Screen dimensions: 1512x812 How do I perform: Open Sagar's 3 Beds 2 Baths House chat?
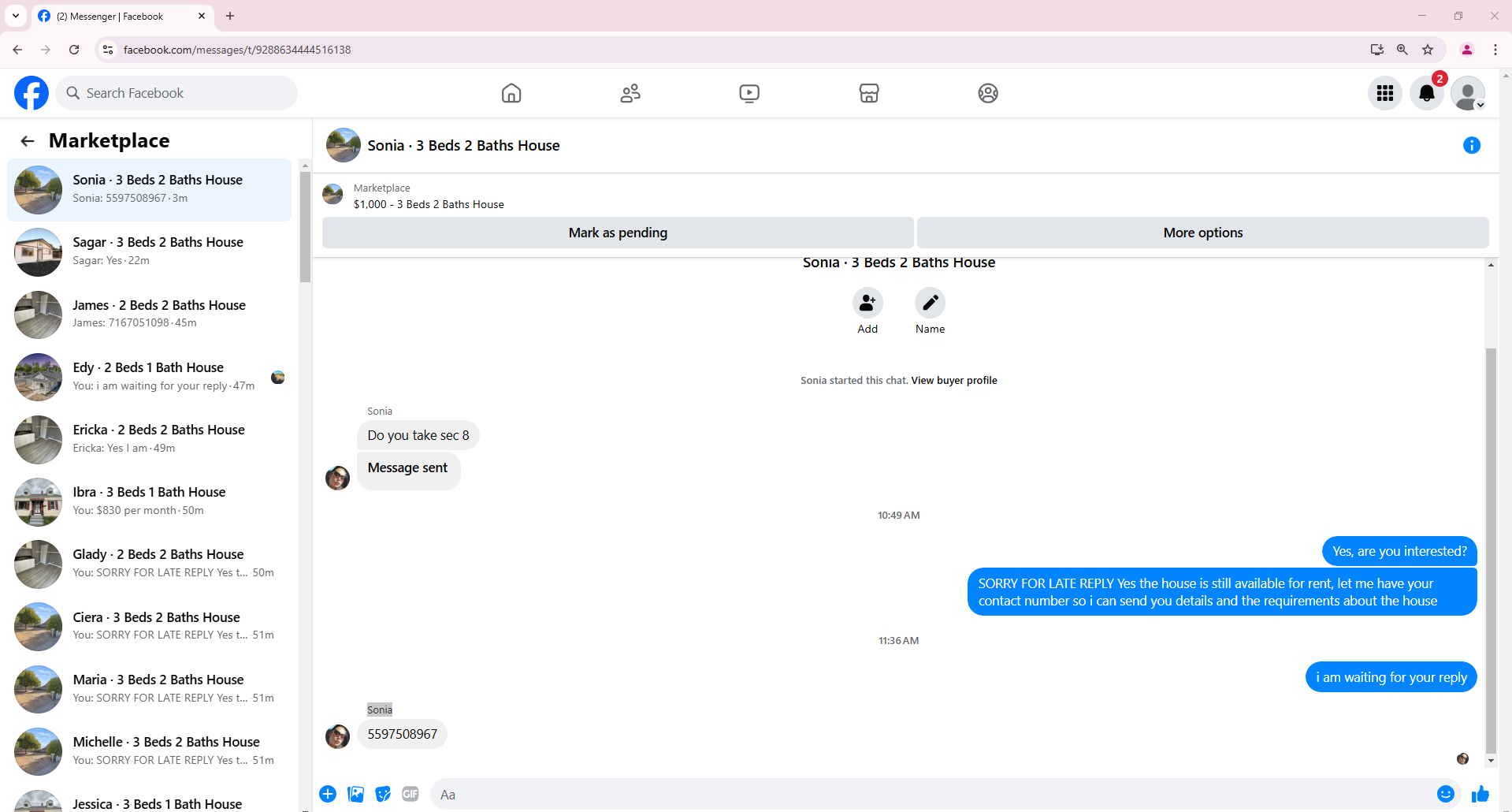coord(150,252)
